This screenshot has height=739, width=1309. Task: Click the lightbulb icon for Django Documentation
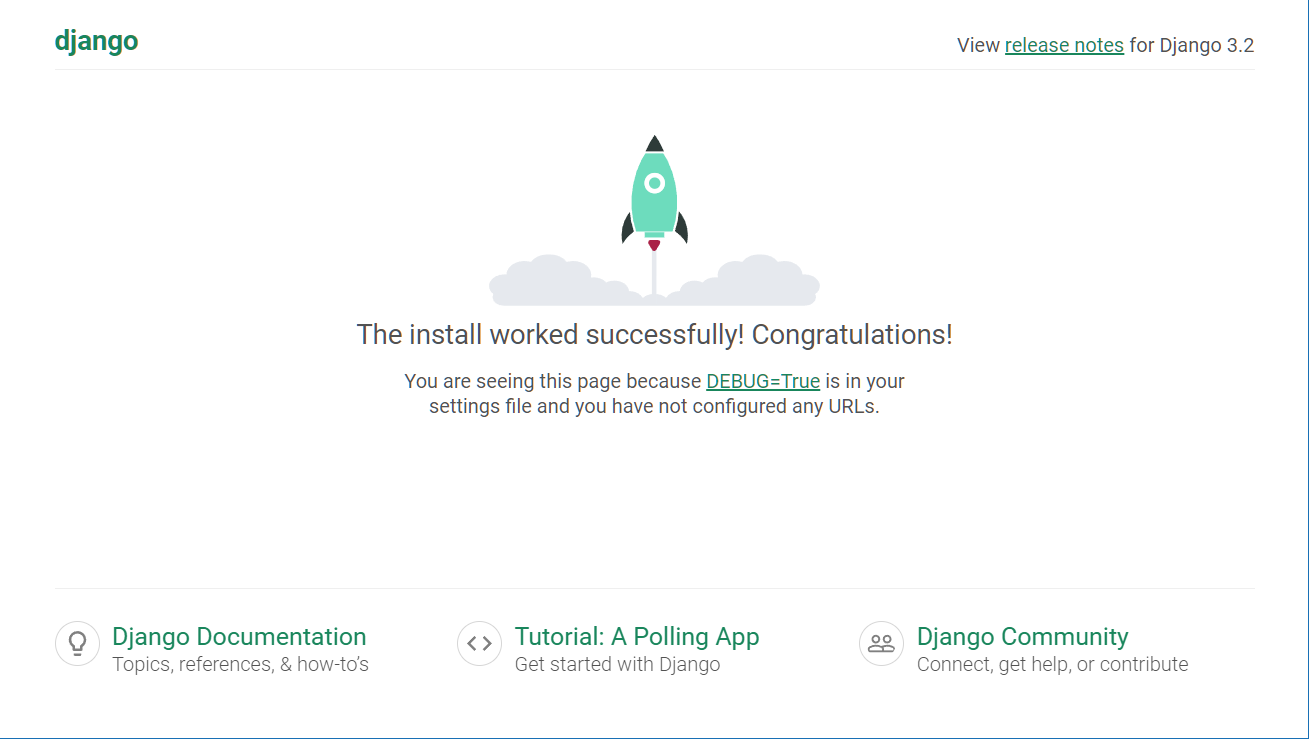tap(77, 643)
